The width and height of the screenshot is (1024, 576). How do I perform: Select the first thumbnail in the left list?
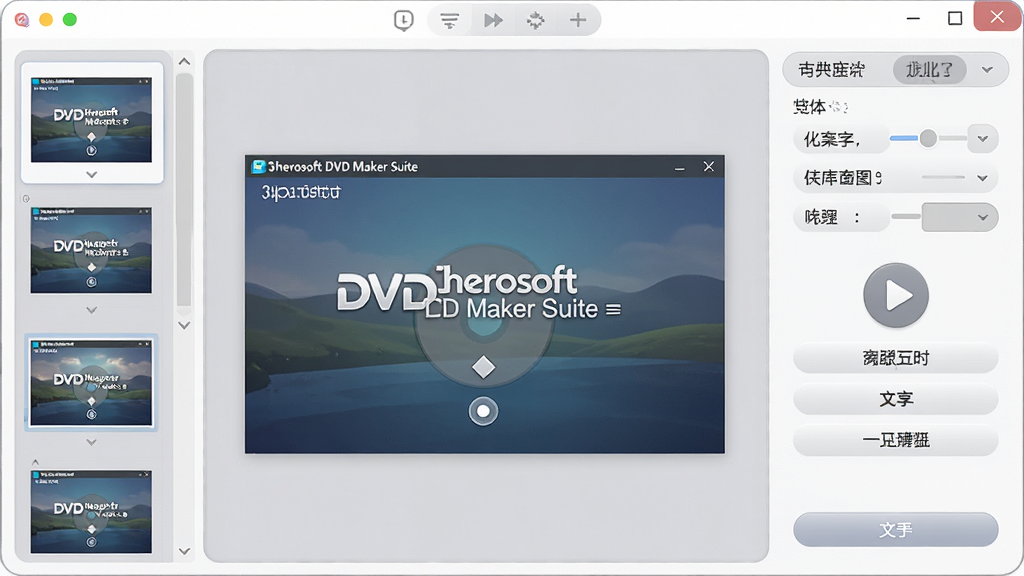[x=91, y=120]
